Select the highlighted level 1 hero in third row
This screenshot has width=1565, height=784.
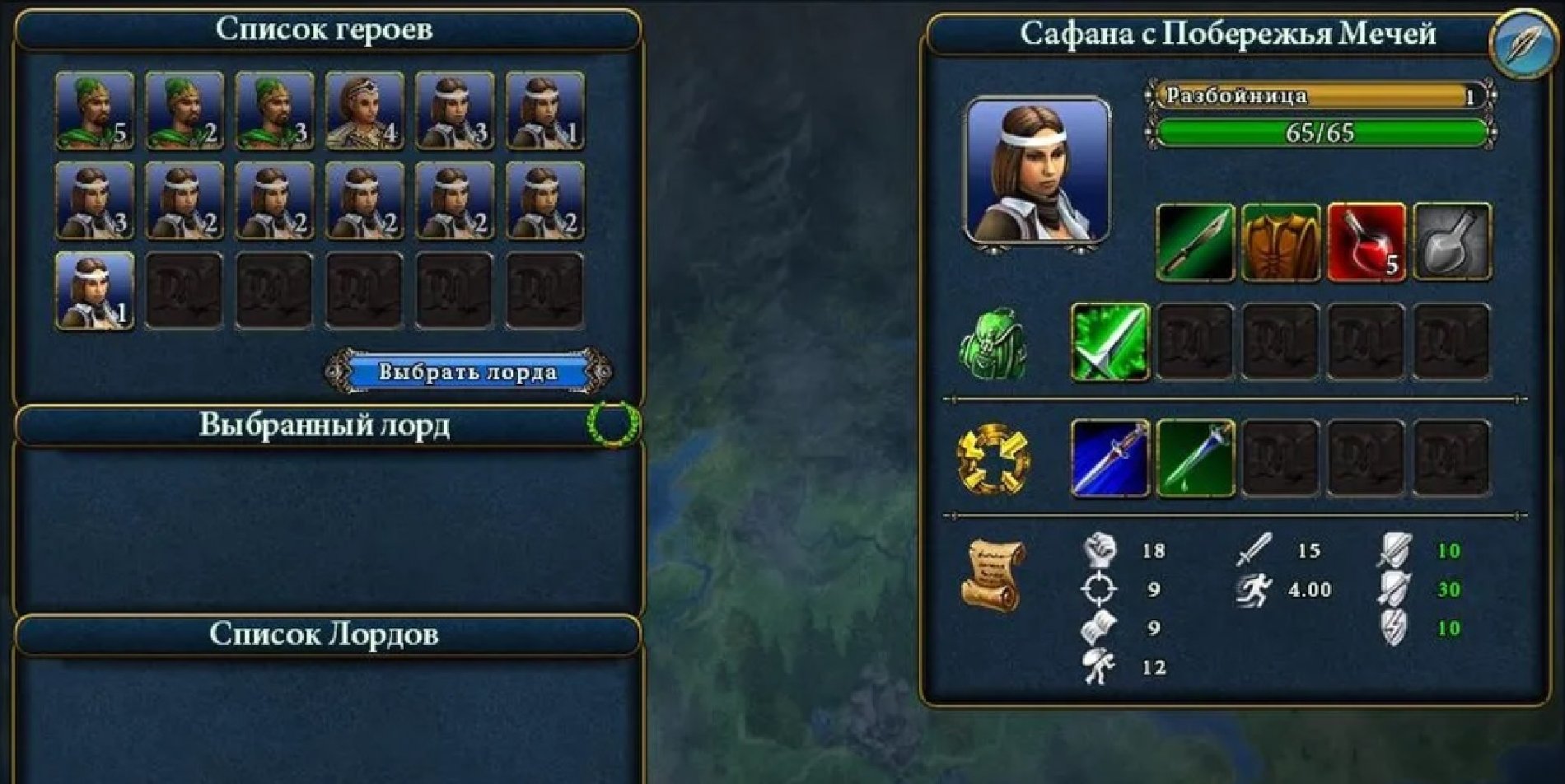click(x=95, y=291)
